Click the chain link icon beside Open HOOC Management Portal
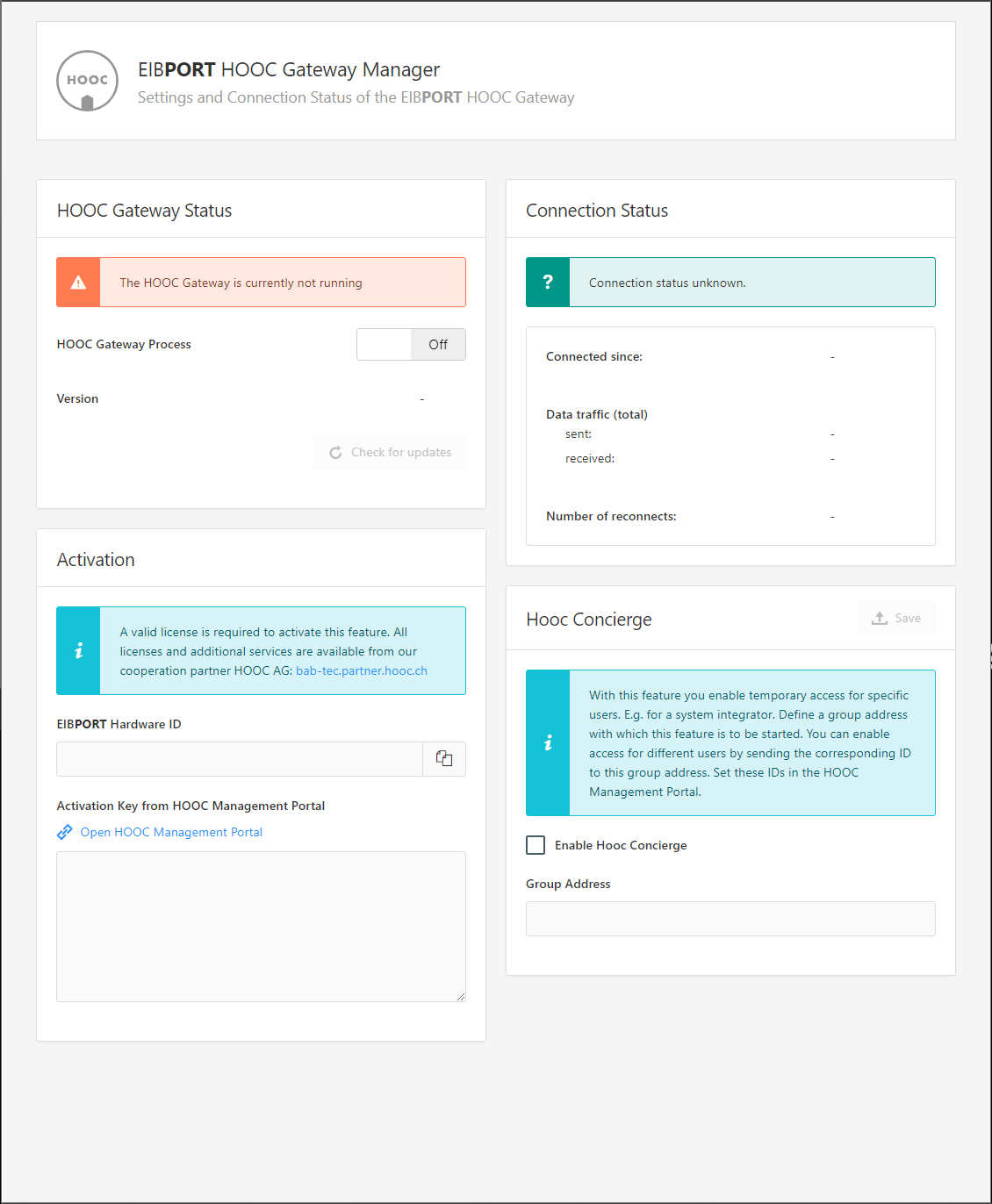992x1204 pixels. pos(65,832)
